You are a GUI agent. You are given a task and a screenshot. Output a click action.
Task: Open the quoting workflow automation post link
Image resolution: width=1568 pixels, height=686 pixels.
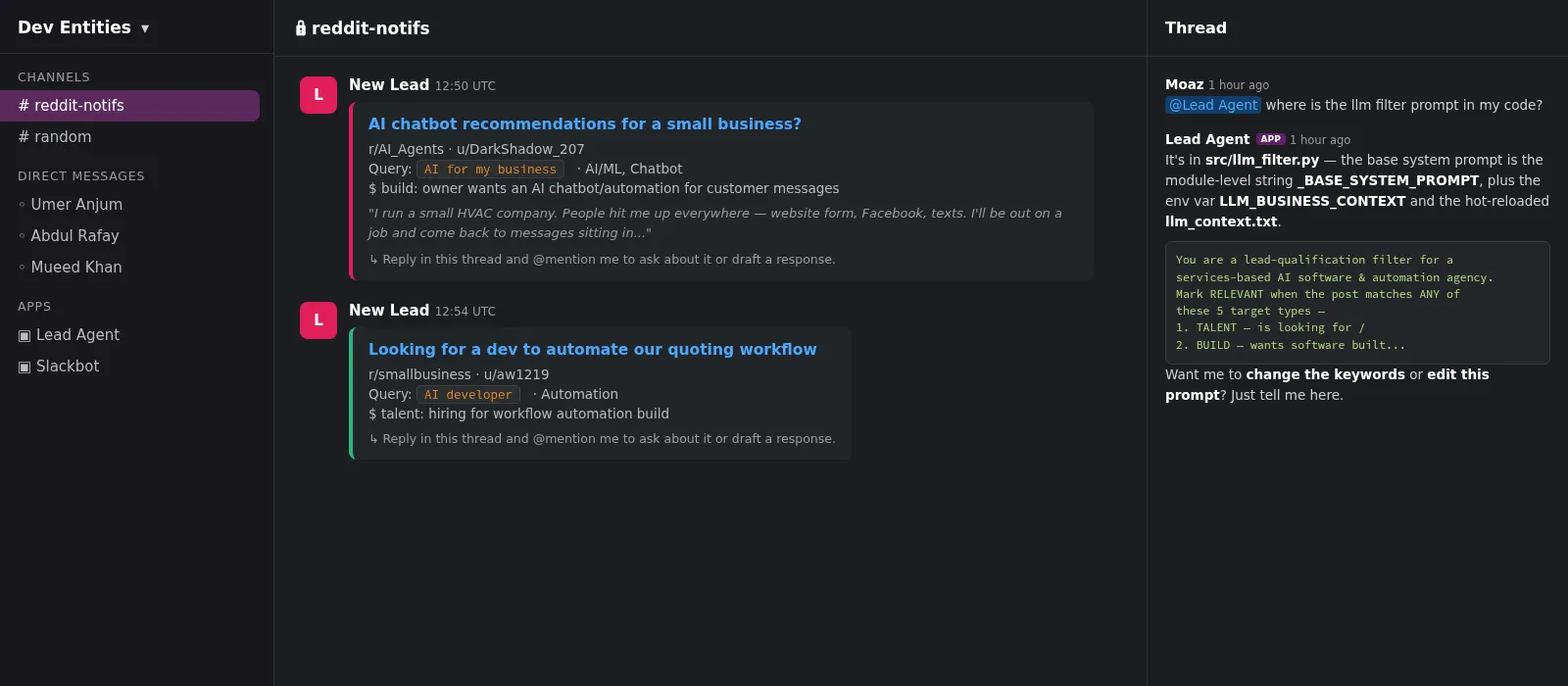click(x=592, y=350)
